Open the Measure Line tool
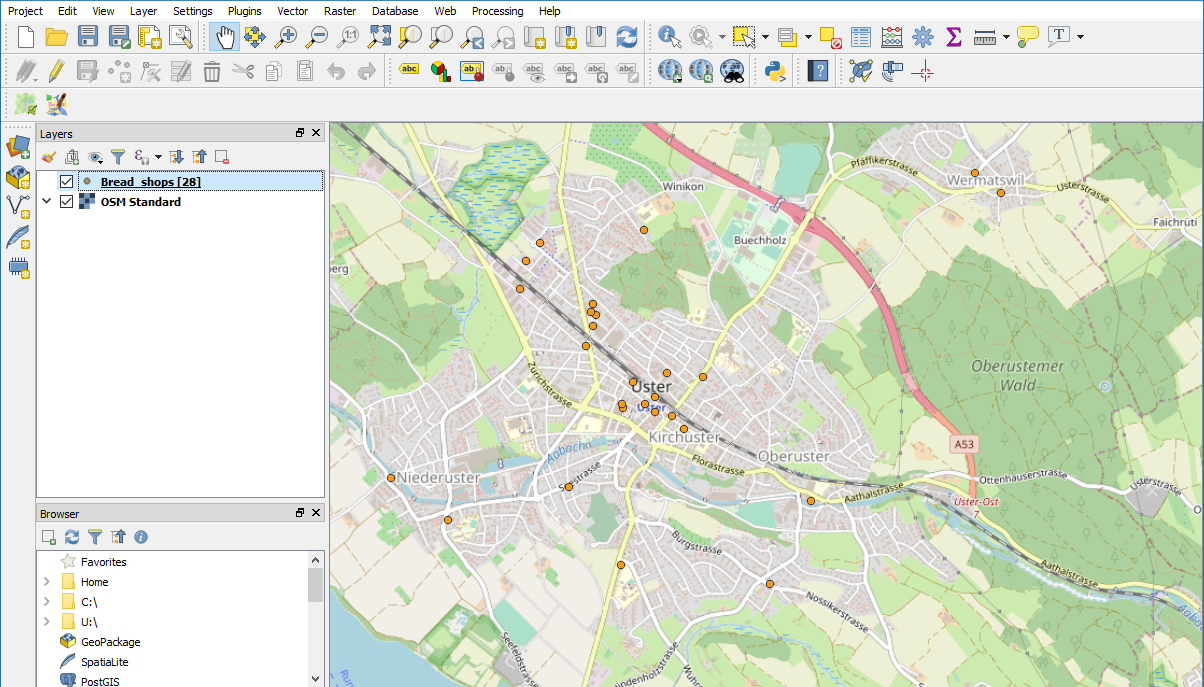The image size is (1204, 687). [x=985, y=36]
